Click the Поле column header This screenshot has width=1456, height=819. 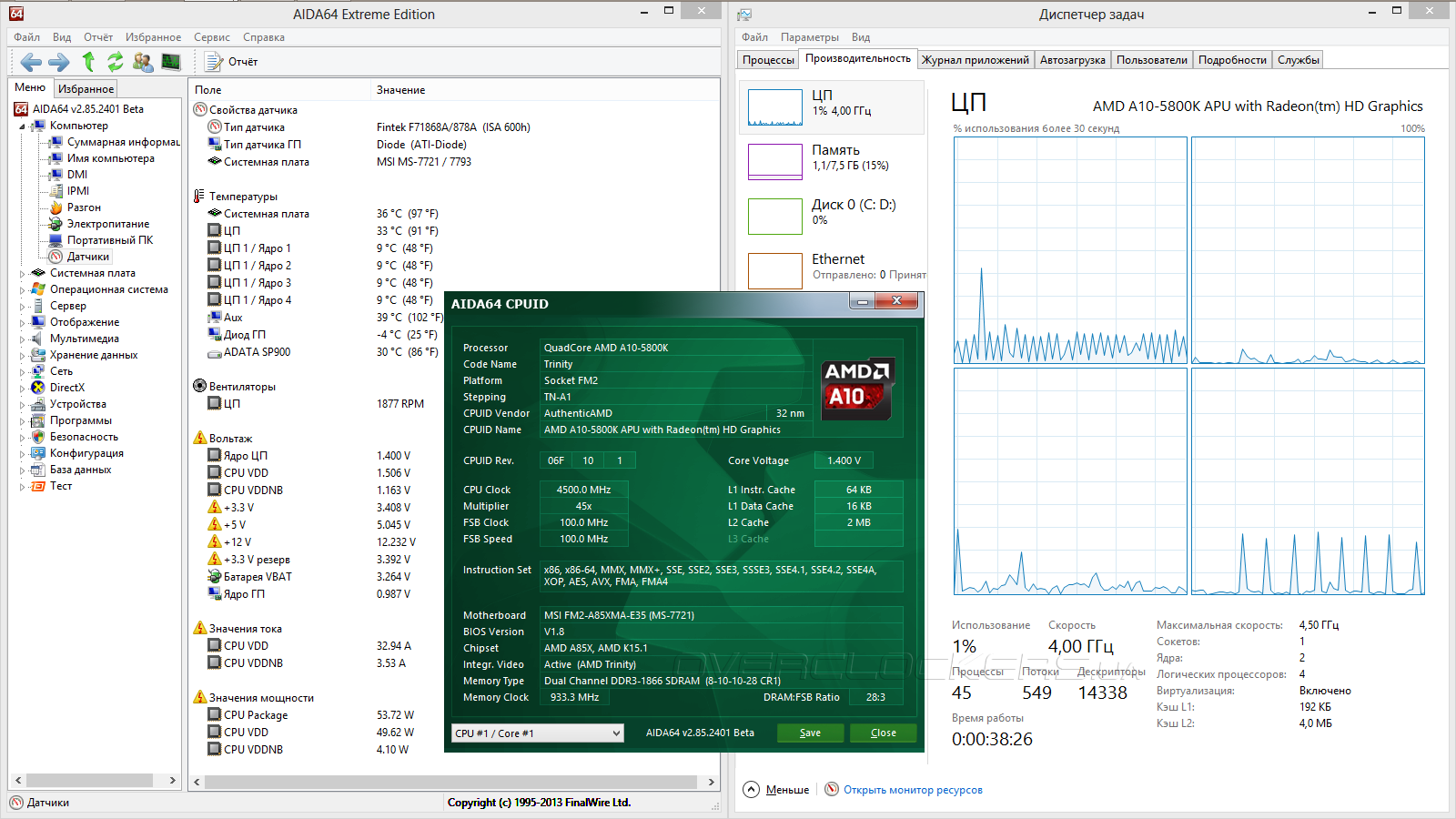tap(279, 90)
